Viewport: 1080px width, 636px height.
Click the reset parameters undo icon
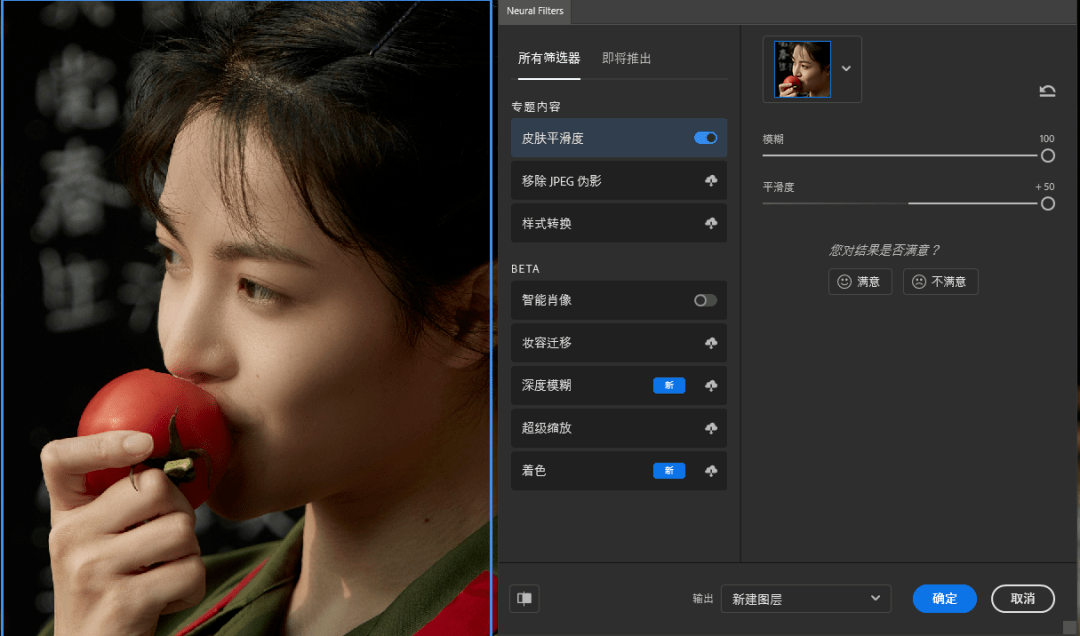pyautogui.click(x=1047, y=91)
